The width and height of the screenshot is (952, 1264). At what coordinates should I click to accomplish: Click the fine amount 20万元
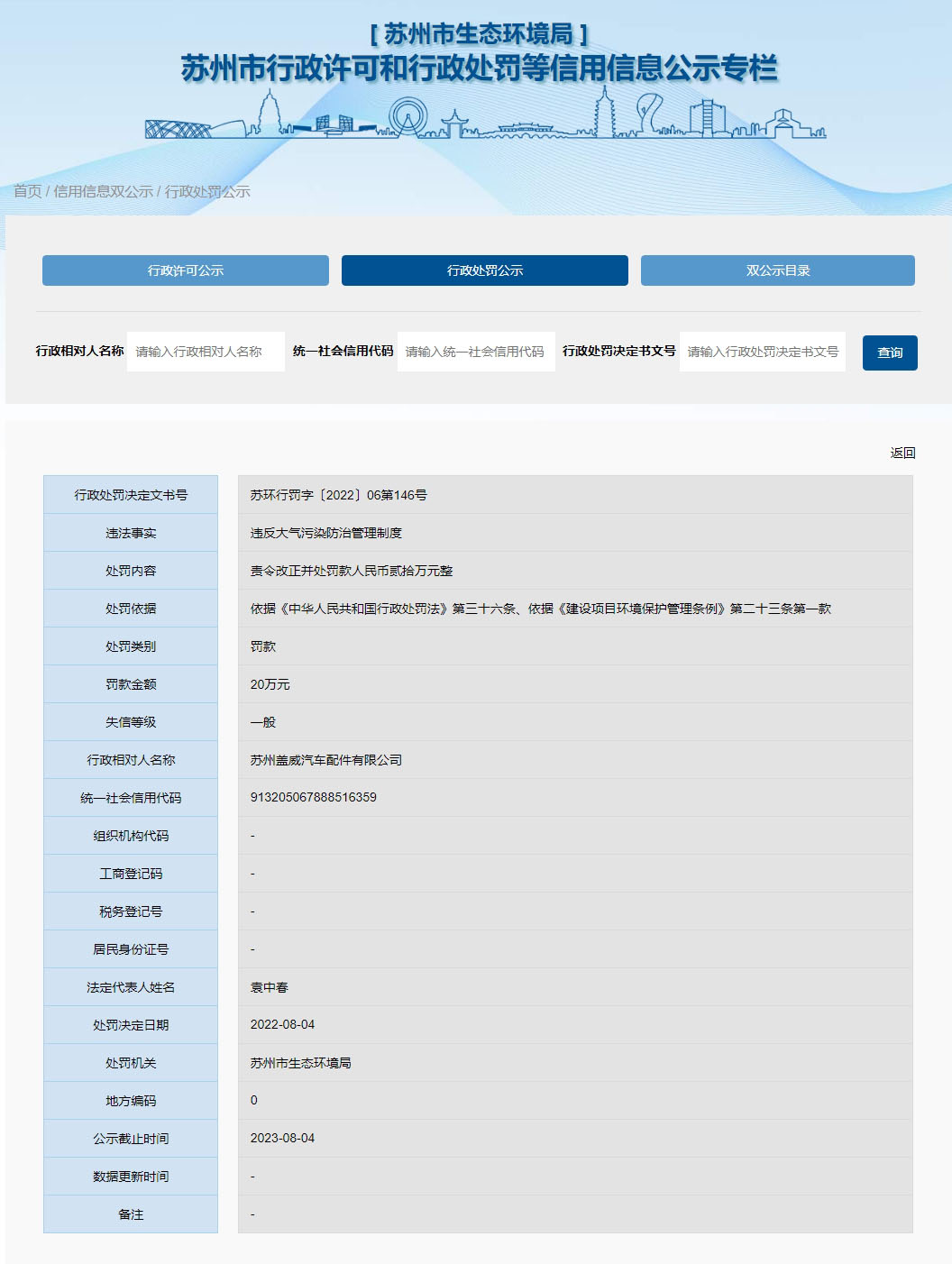point(270,684)
